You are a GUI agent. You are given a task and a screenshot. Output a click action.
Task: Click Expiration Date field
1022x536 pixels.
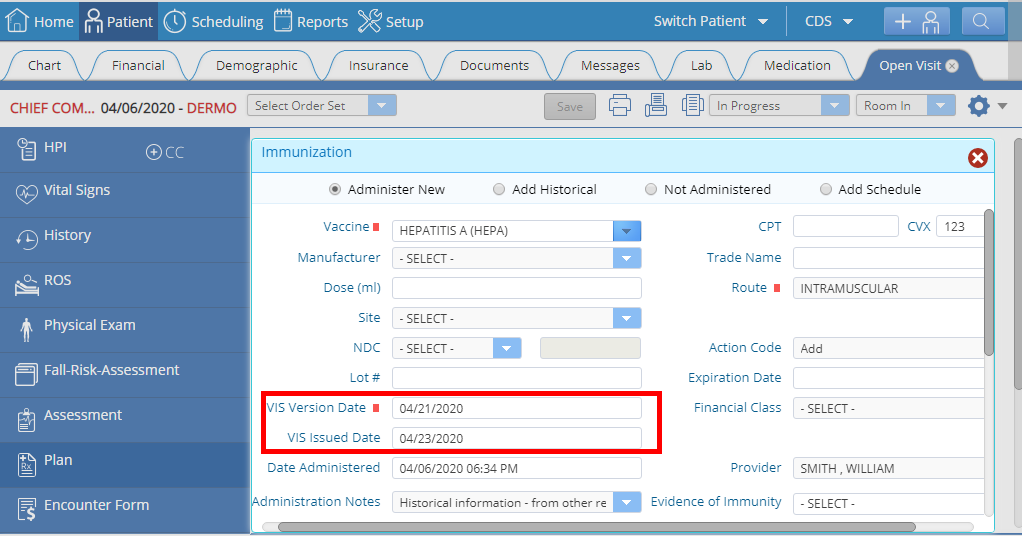tap(888, 378)
